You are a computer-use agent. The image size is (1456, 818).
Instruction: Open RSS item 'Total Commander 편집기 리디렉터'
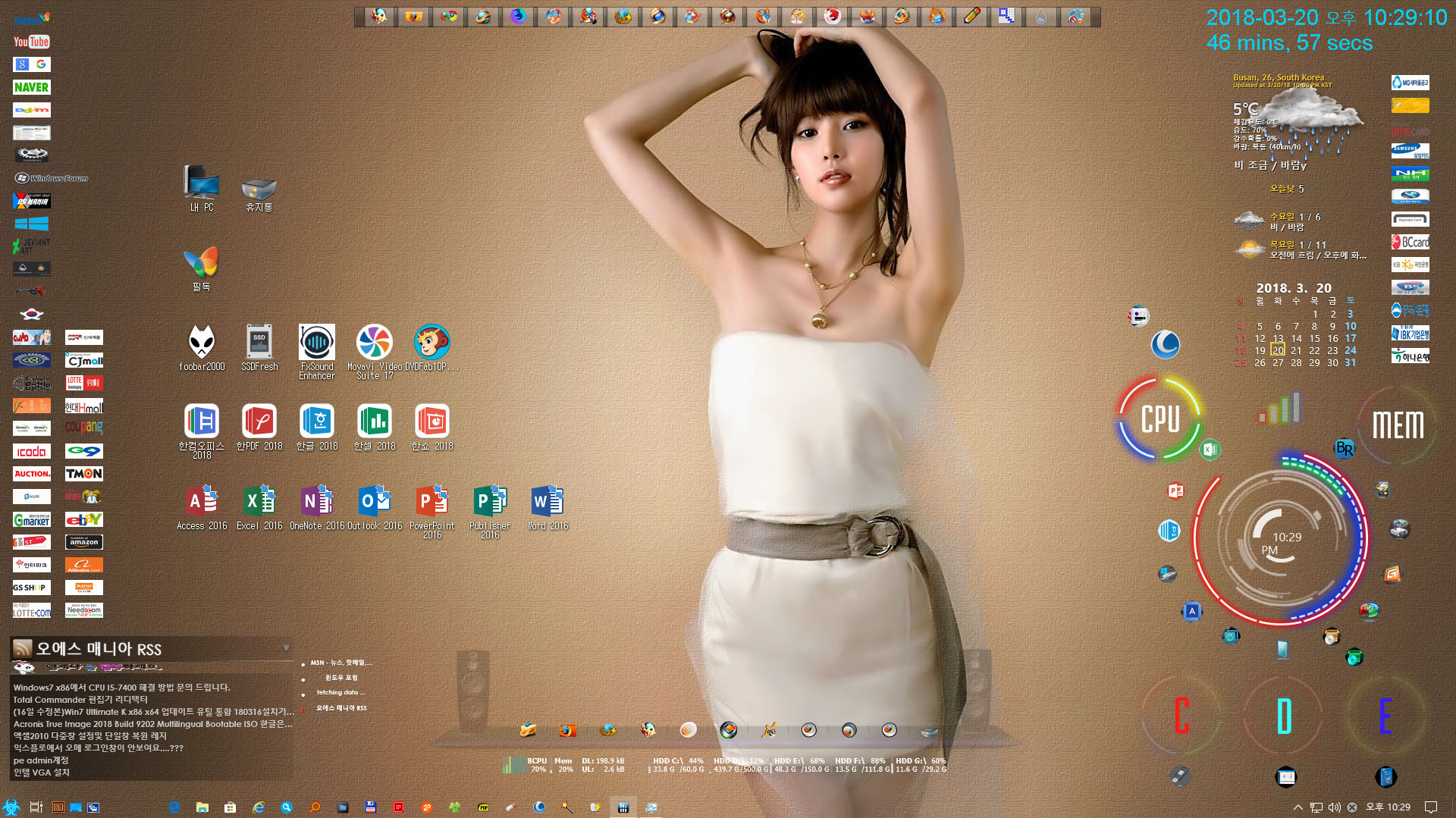(80, 700)
